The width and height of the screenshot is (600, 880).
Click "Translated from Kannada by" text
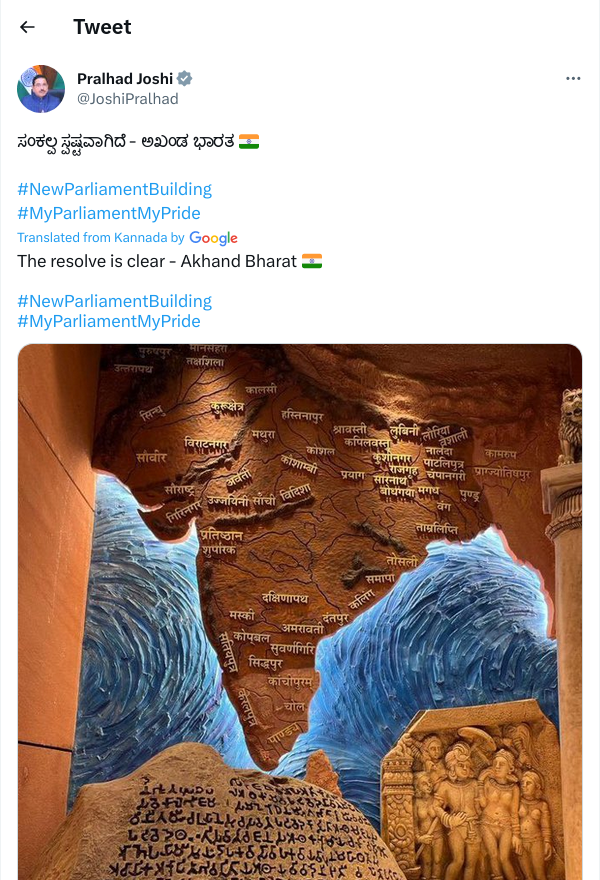[100, 237]
